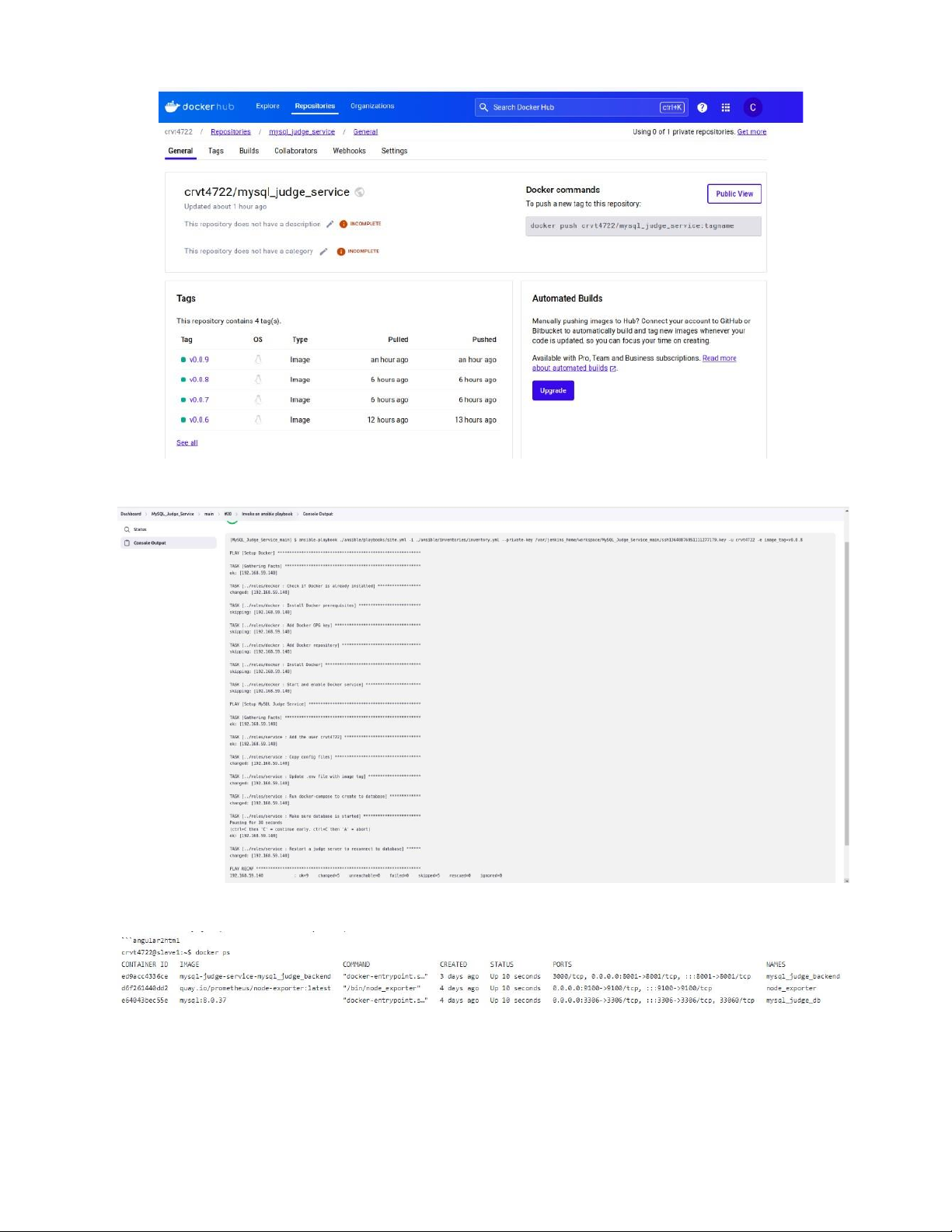This screenshot has width=952, height=1232.
Task: Switch to the Tags tab
Action: (x=216, y=151)
